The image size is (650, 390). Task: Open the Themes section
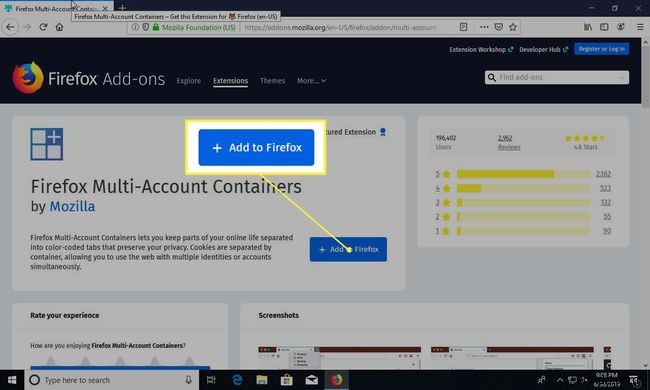click(272, 81)
